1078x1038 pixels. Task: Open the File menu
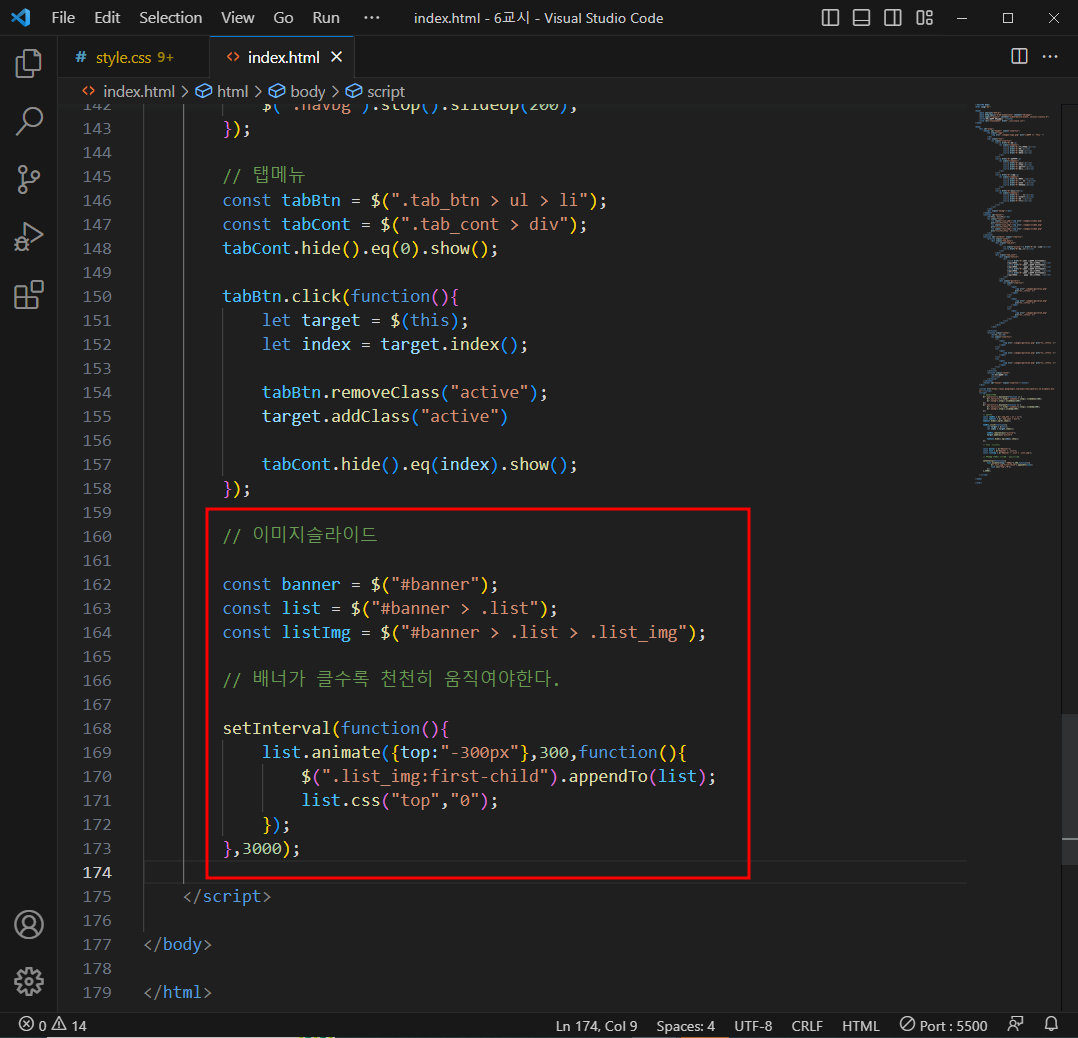[x=63, y=18]
